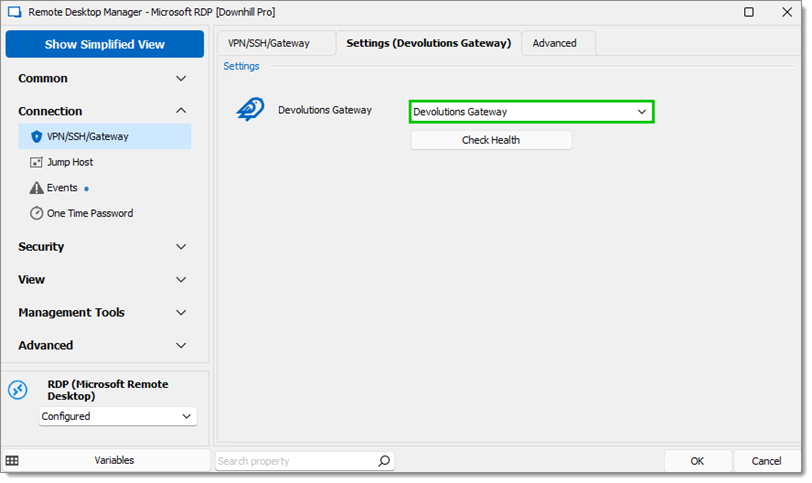Screen dimensions: 812x483
Task: Click the Common section header
Action: click(x=43, y=79)
